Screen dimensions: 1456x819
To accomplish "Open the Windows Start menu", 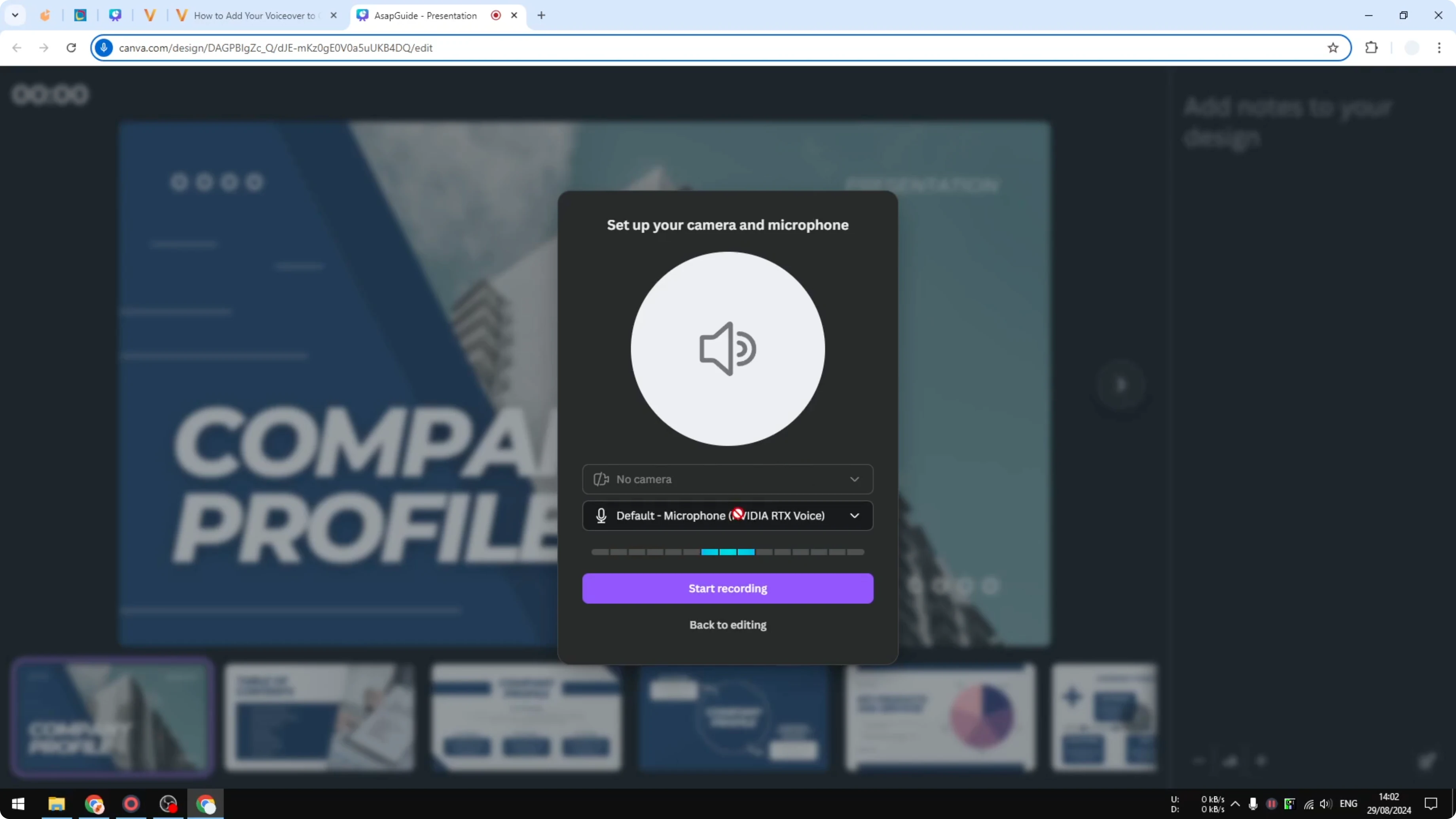I will [x=18, y=804].
